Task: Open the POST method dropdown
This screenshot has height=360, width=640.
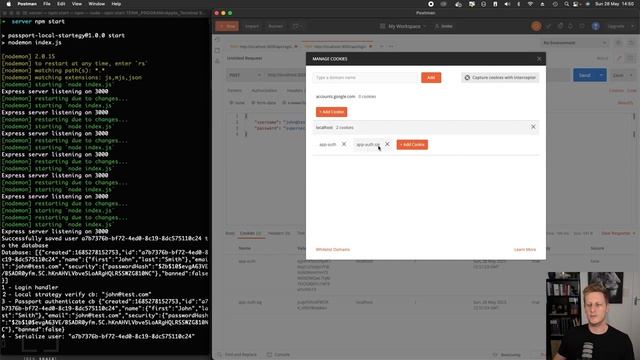Action: point(244,75)
